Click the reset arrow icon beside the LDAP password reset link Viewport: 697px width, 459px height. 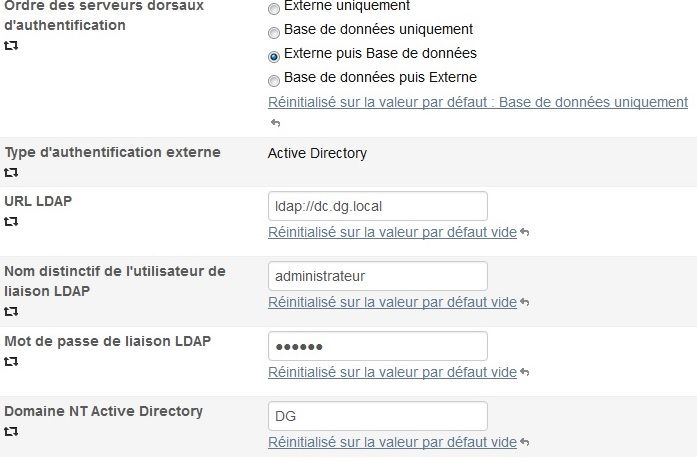pos(524,372)
